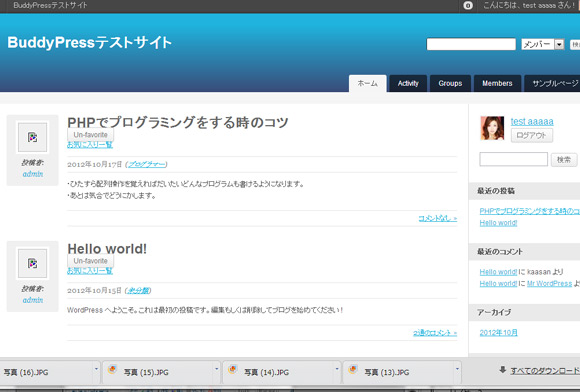Click BuddyPressテストサイト in the admin bar
The image size is (580, 392).
click(50, 6)
